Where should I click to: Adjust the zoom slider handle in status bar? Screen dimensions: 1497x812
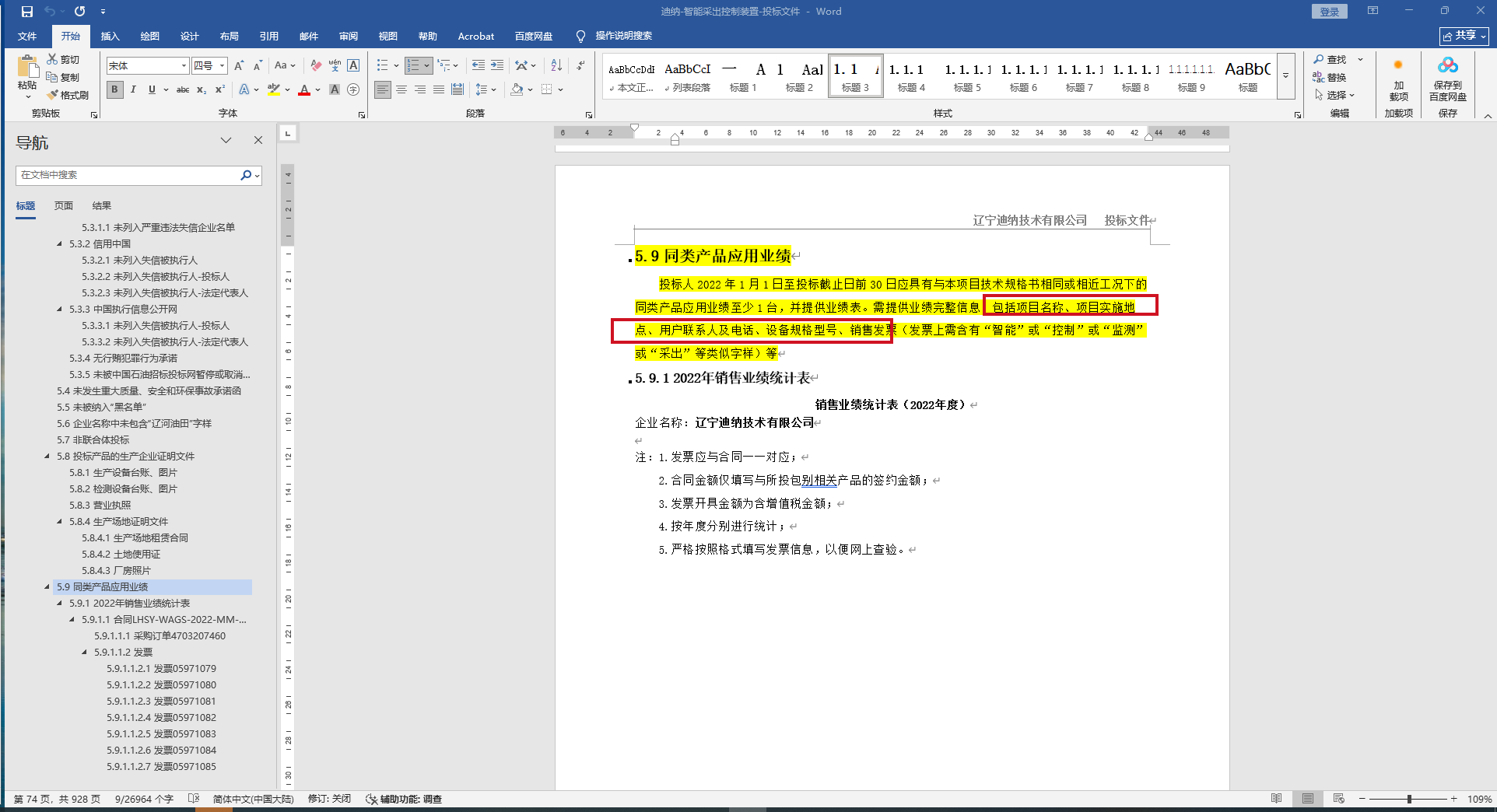1409,799
